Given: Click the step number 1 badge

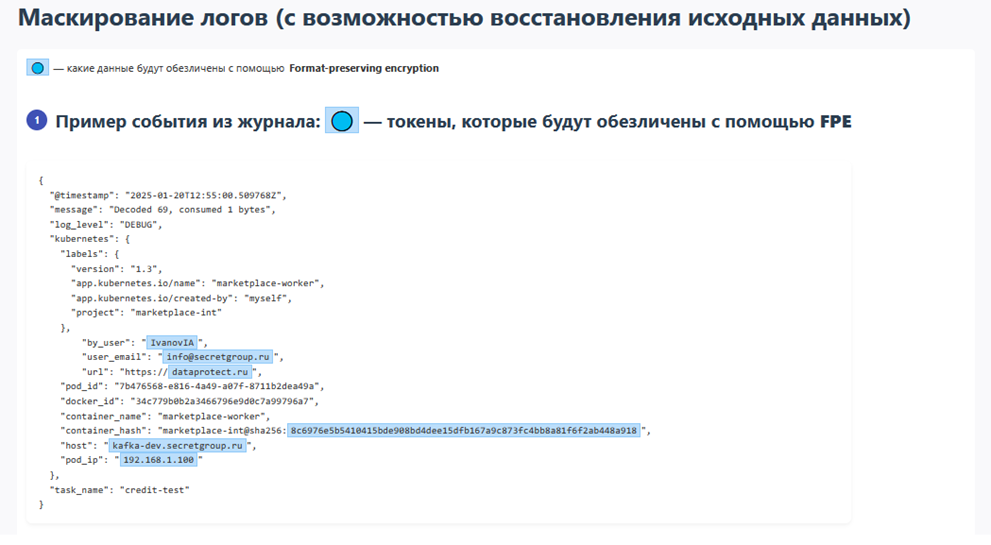Looking at the screenshot, I should 37,121.
